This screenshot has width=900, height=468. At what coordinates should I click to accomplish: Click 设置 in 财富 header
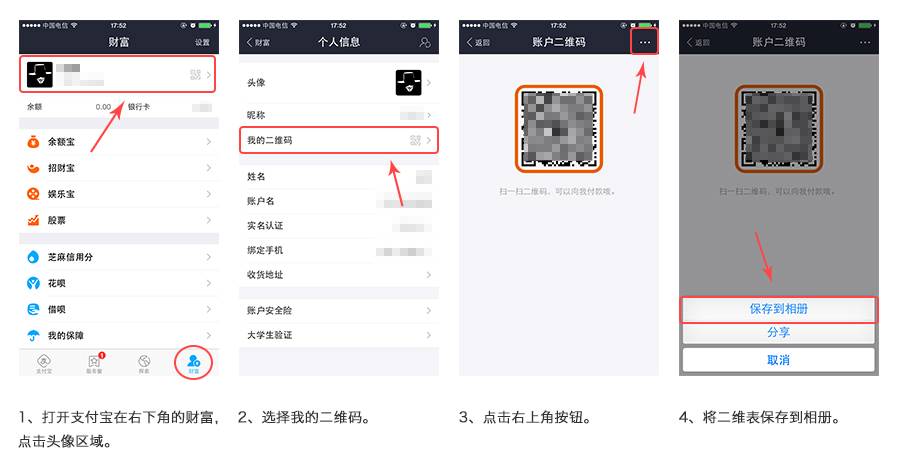[x=202, y=42]
